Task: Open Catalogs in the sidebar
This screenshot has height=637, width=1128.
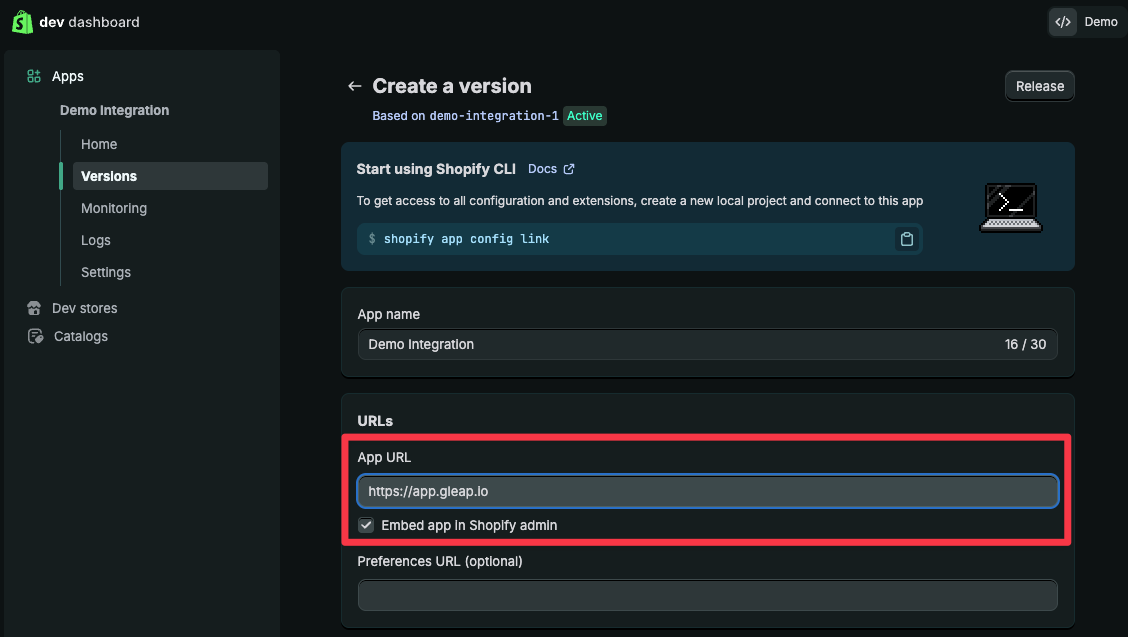Action: tap(81, 336)
